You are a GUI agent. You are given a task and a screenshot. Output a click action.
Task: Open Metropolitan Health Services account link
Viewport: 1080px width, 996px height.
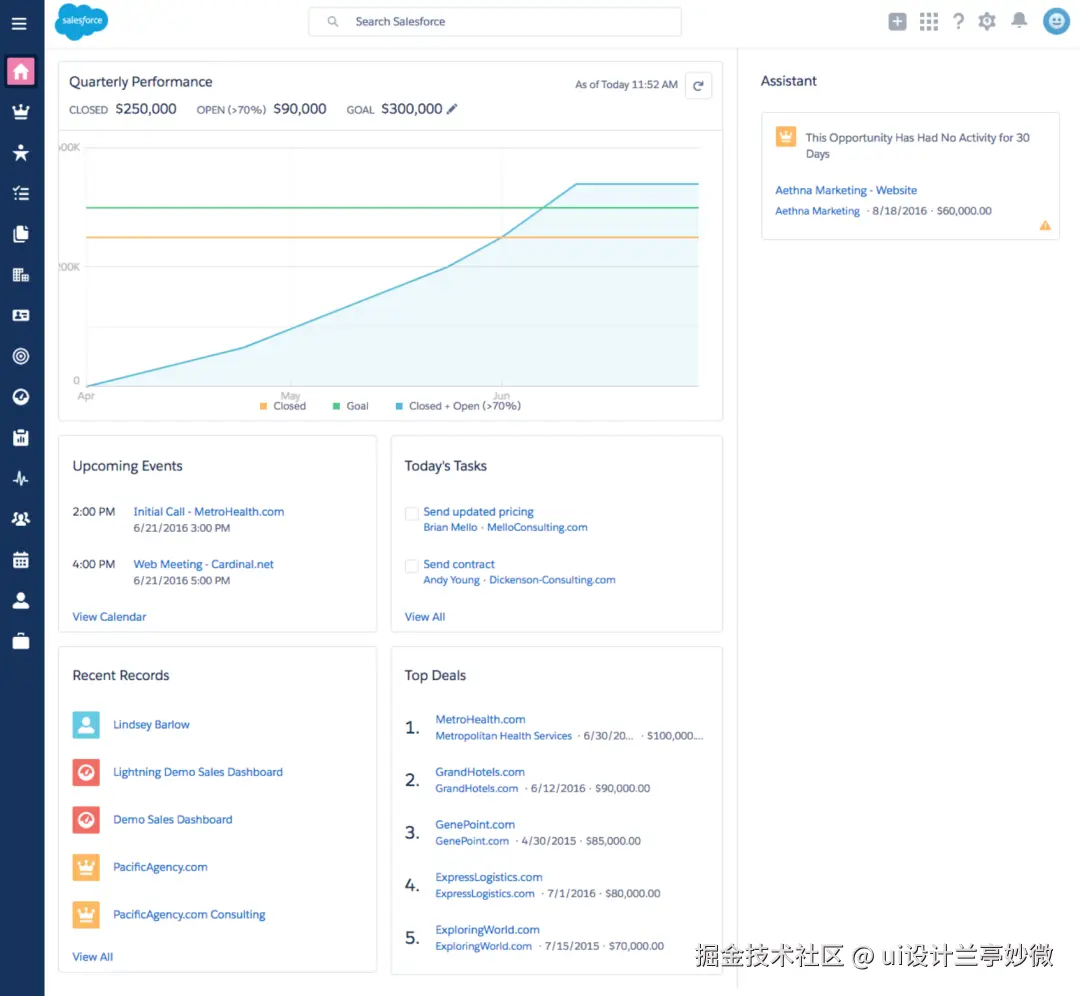pos(503,736)
